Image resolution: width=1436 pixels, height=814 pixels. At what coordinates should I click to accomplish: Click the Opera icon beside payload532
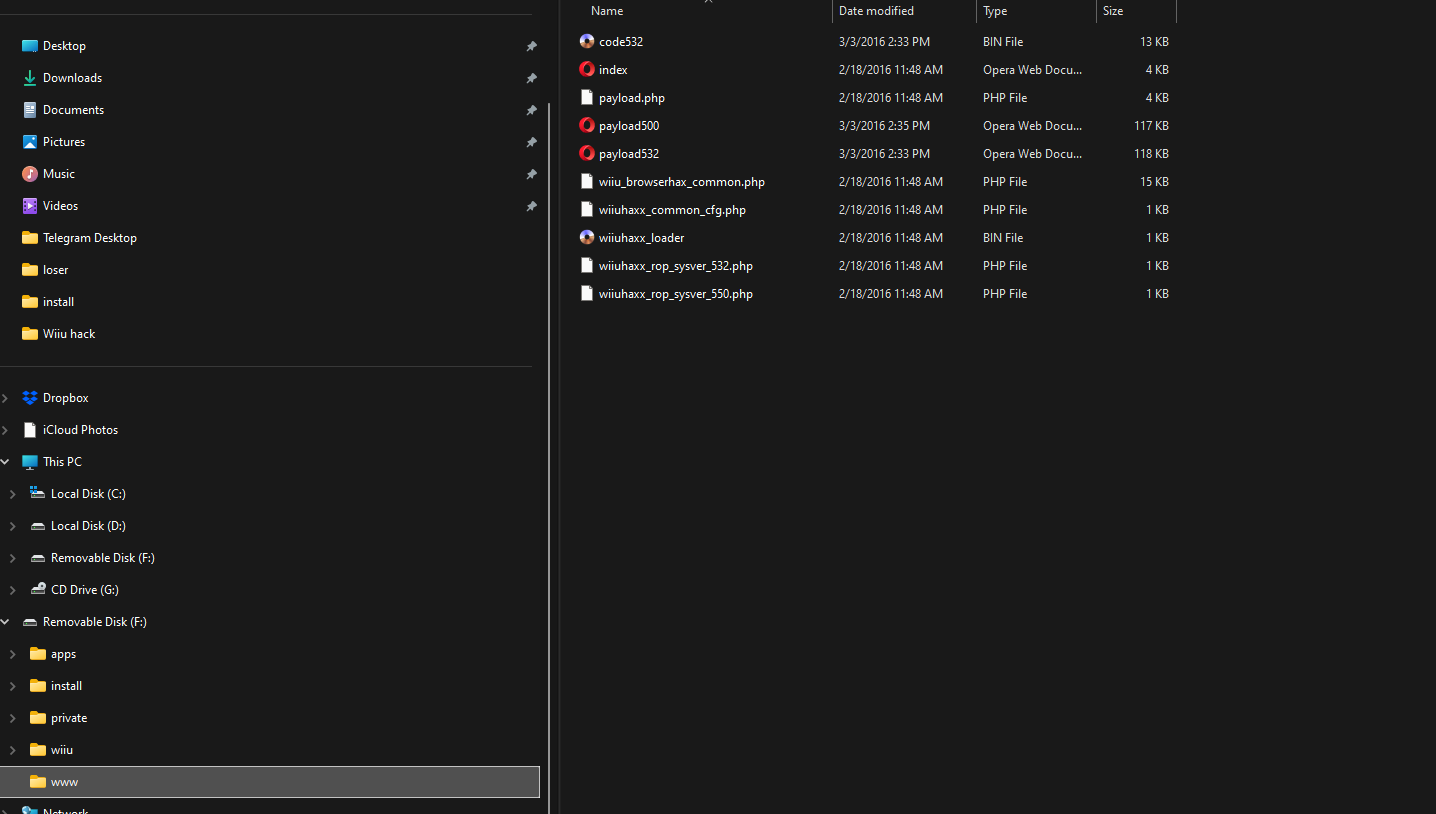(x=587, y=154)
